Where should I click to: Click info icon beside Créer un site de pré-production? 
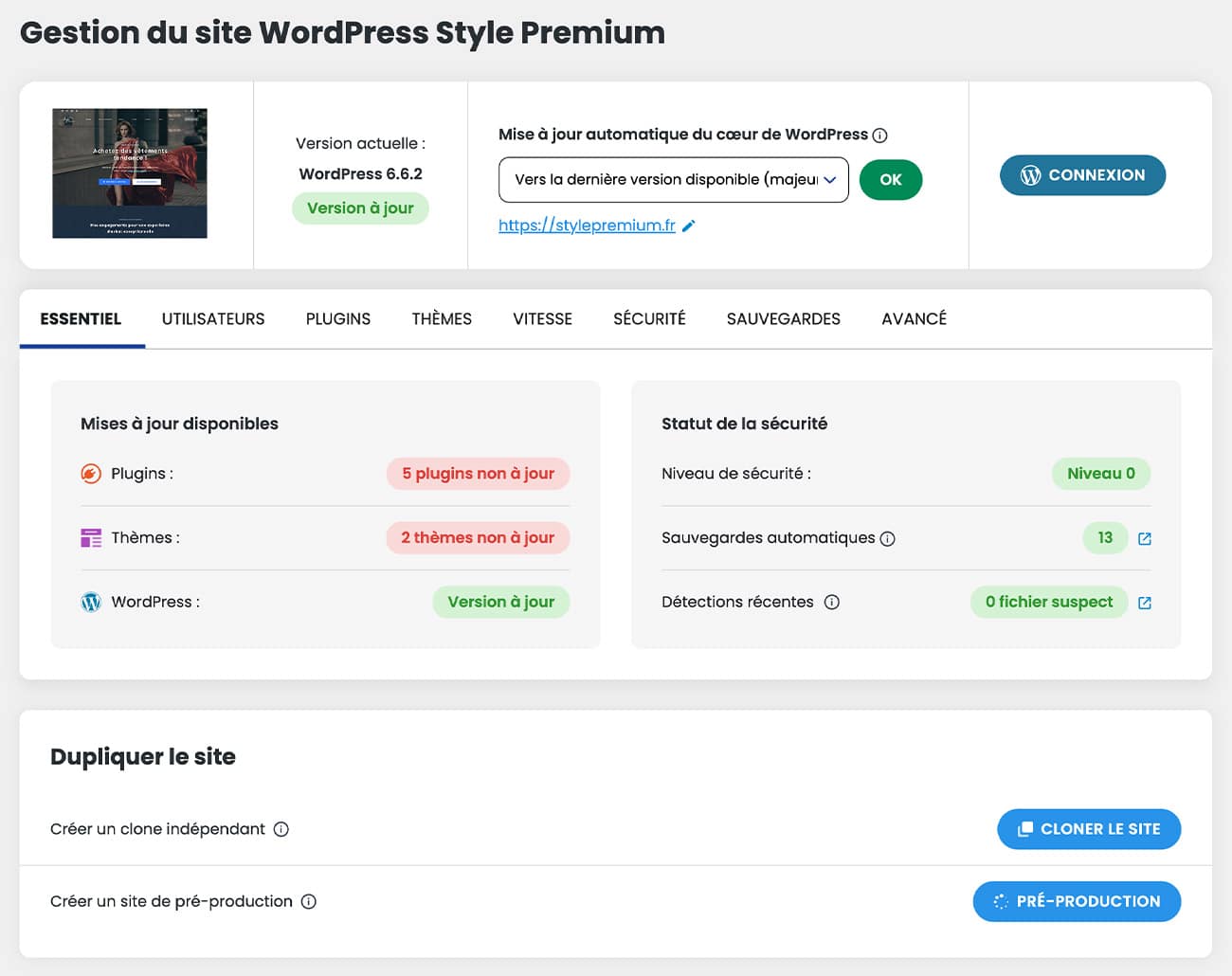pos(308,901)
